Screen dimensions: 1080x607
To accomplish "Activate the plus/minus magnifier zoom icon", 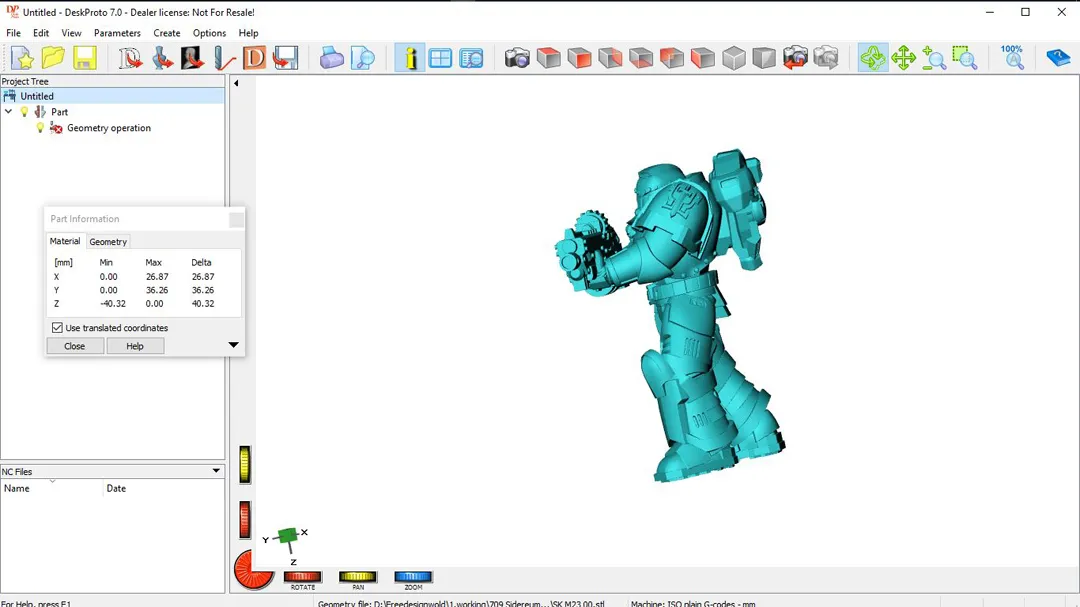I will [x=934, y=58].
